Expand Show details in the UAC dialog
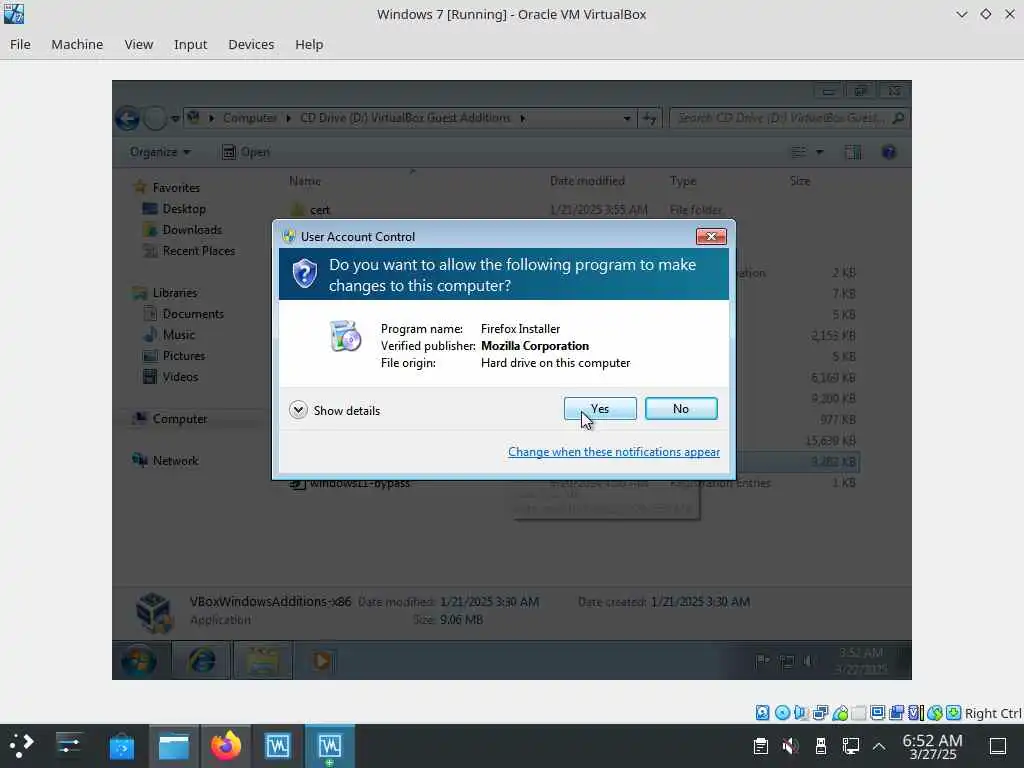 334,410
